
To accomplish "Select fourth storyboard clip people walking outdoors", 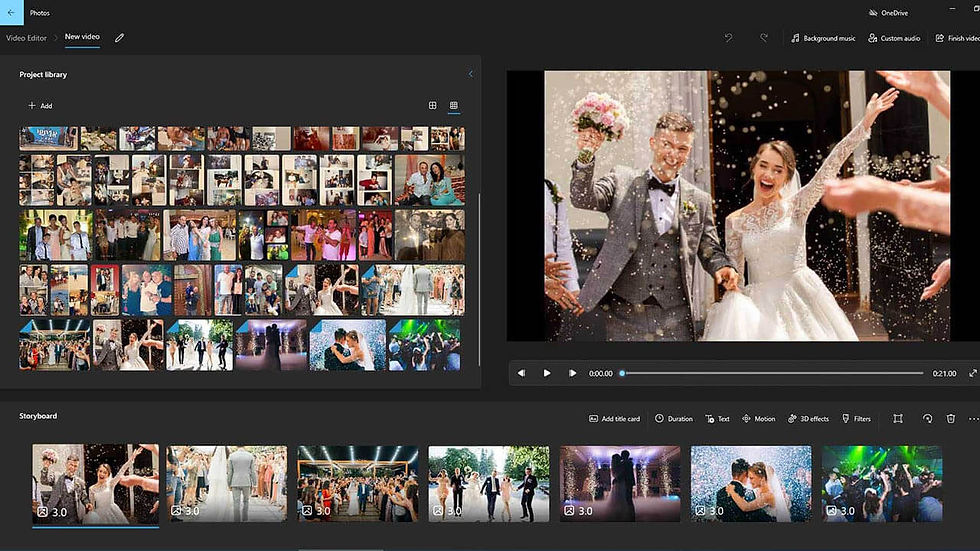I will pyautogui.click(x=489, y=484).
